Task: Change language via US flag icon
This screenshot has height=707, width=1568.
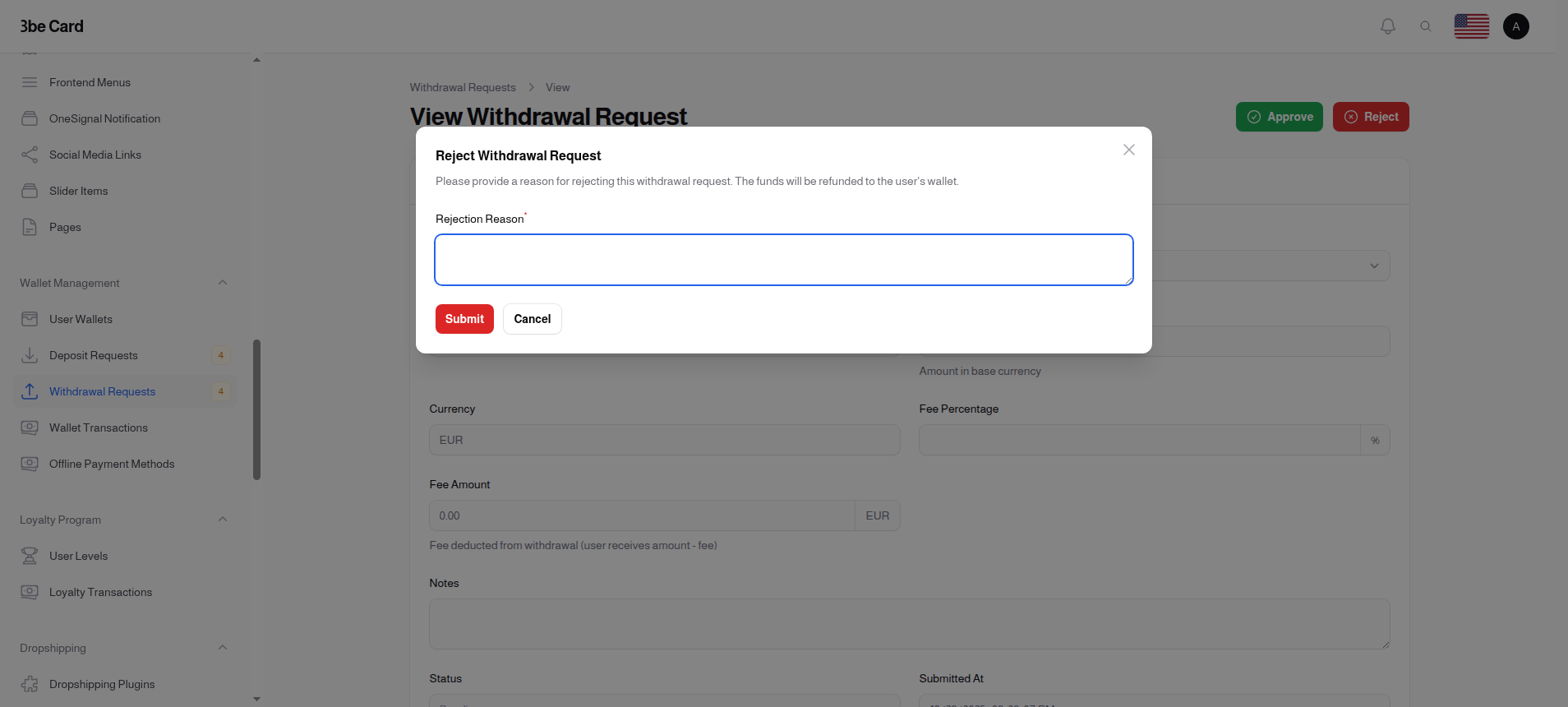Action: click(1472, 26)
